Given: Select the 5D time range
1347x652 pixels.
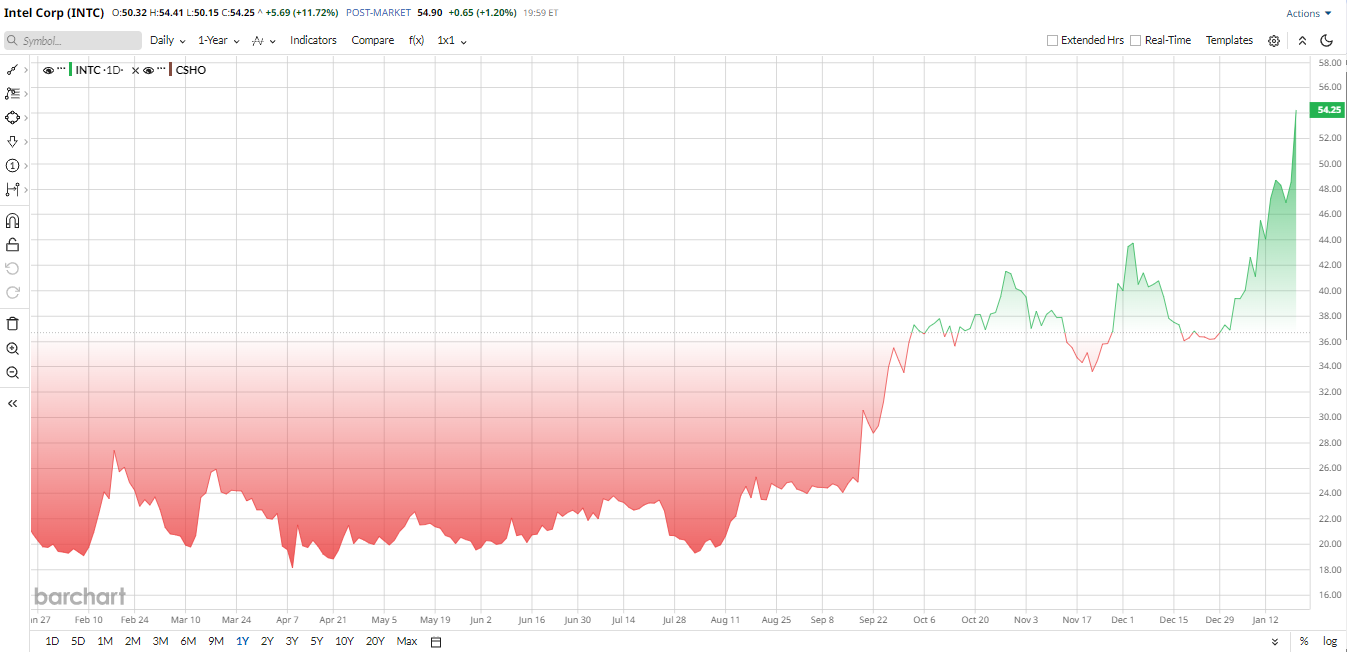Looking at the screenshot, I should point(78,641).
